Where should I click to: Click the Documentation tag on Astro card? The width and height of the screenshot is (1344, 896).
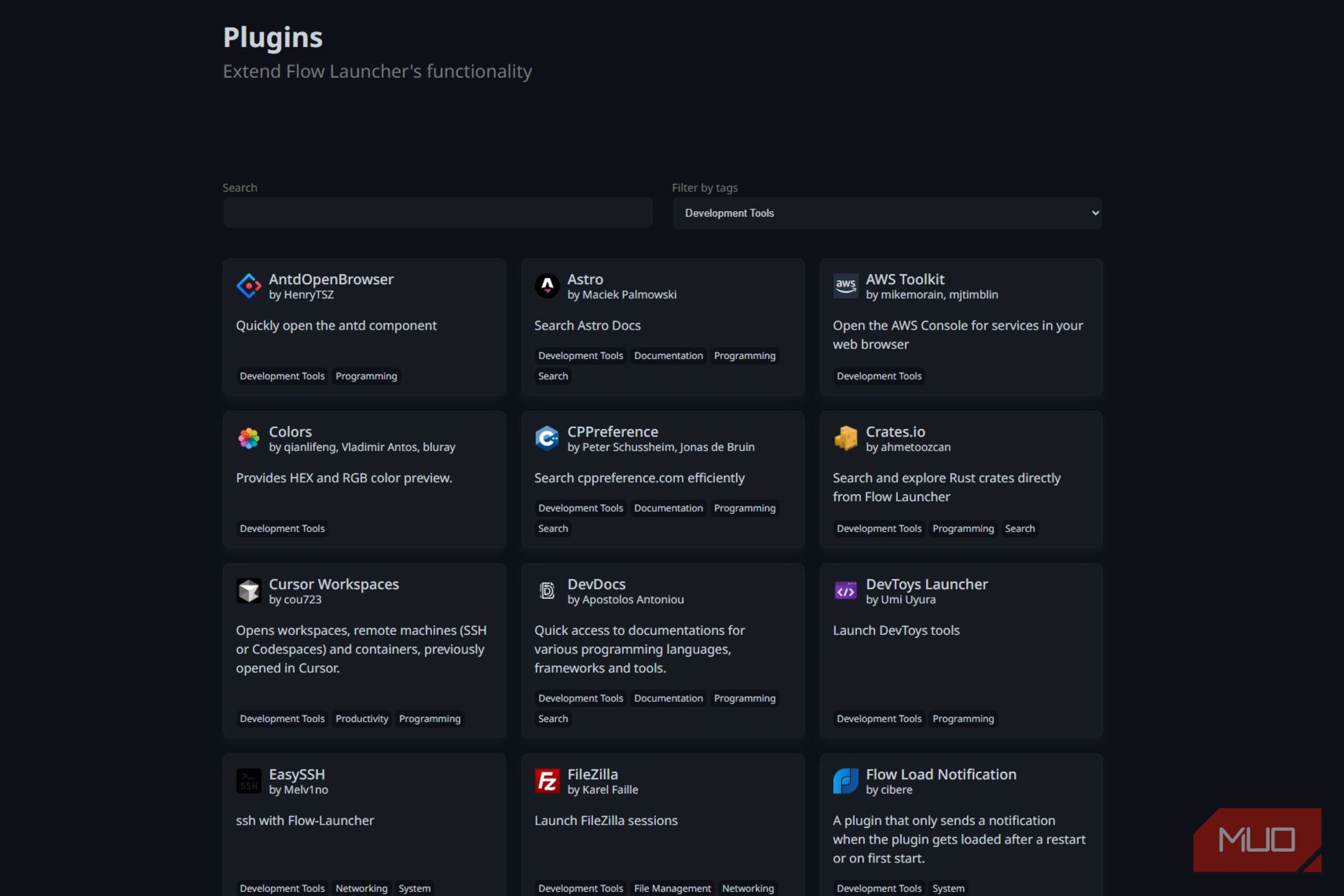(x=668, y=356)
